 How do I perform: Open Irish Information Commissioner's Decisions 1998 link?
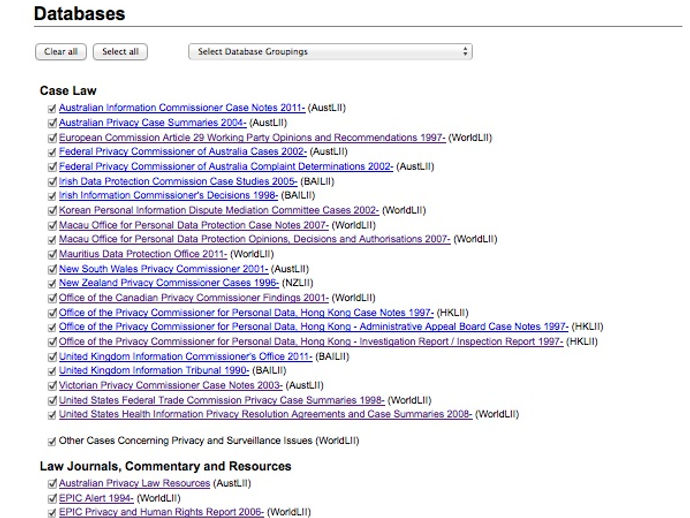coord(168,195)
